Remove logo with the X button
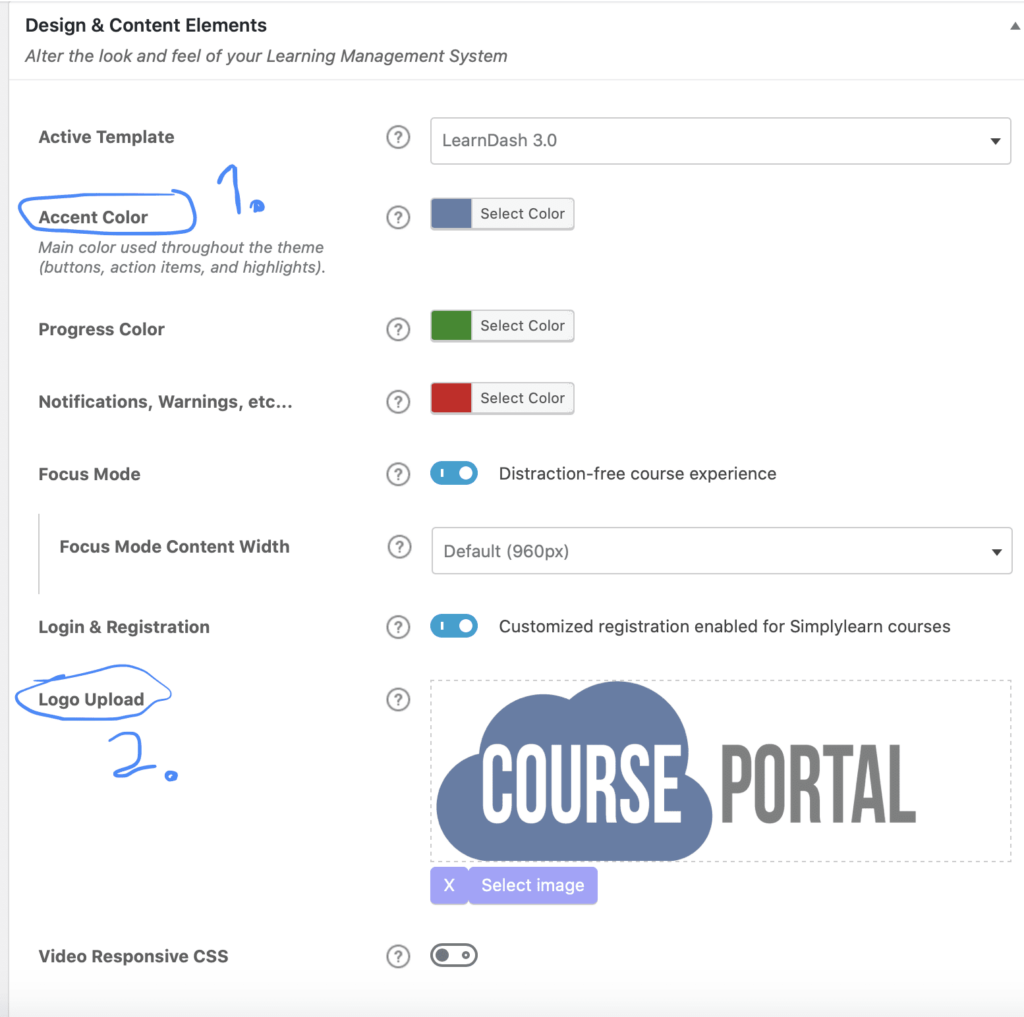The height and width of the screenshot is (1017, 1024). [x=449, y=886]
